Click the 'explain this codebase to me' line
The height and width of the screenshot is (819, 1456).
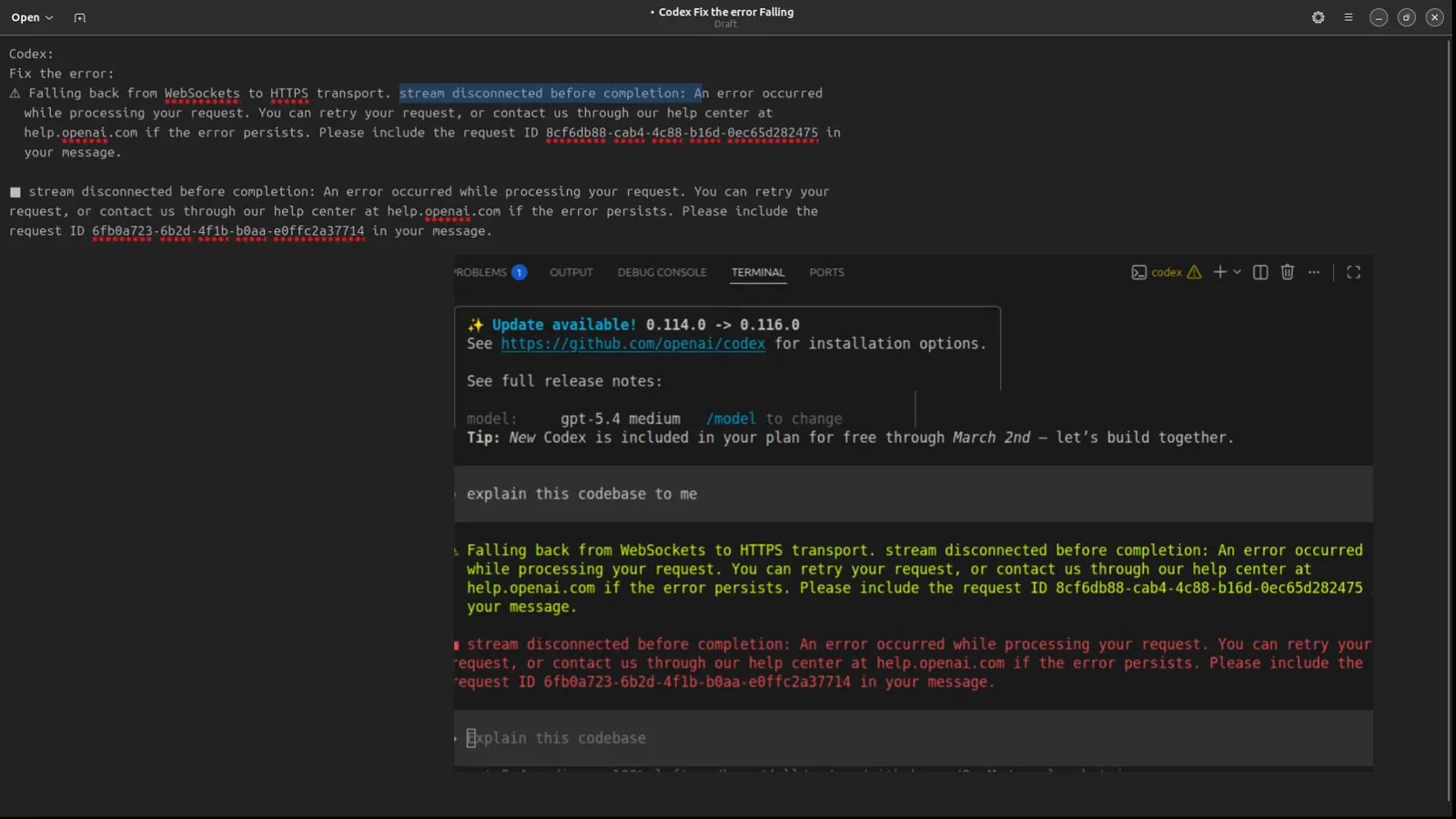tap(581, 494)
